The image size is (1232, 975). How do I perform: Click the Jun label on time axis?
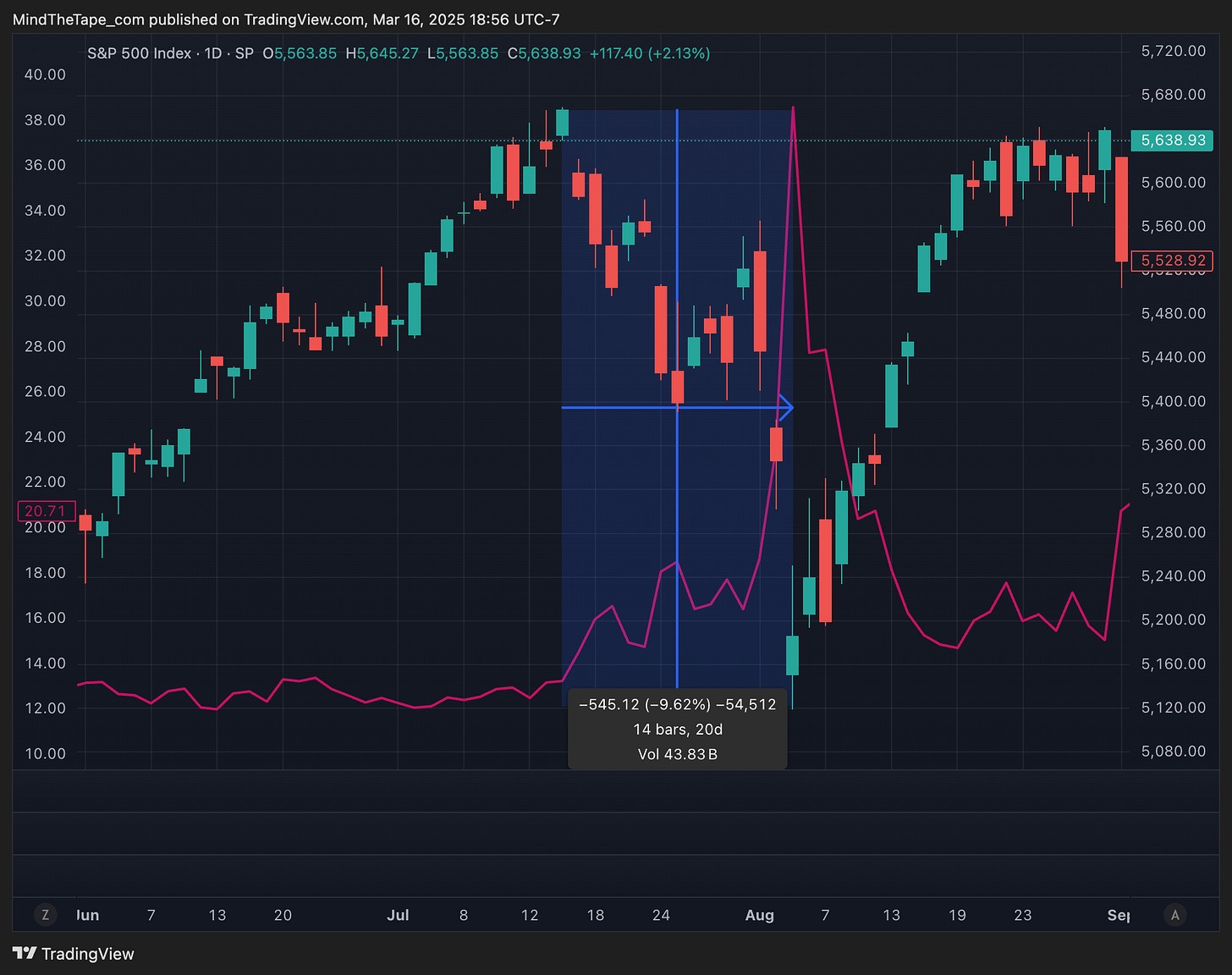tap(88, 916)
